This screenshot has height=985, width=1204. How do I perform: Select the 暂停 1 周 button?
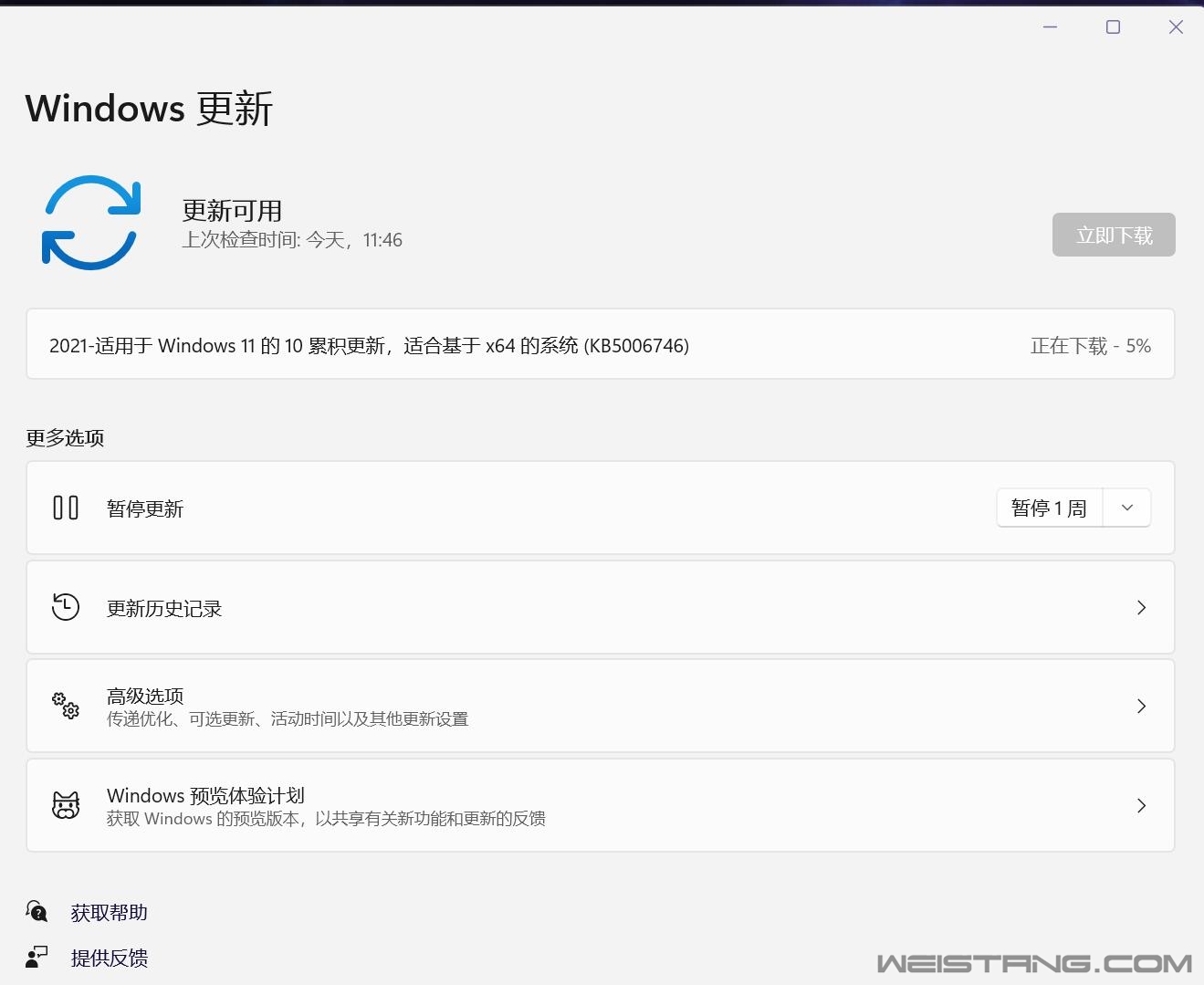tap(1050, 508)
